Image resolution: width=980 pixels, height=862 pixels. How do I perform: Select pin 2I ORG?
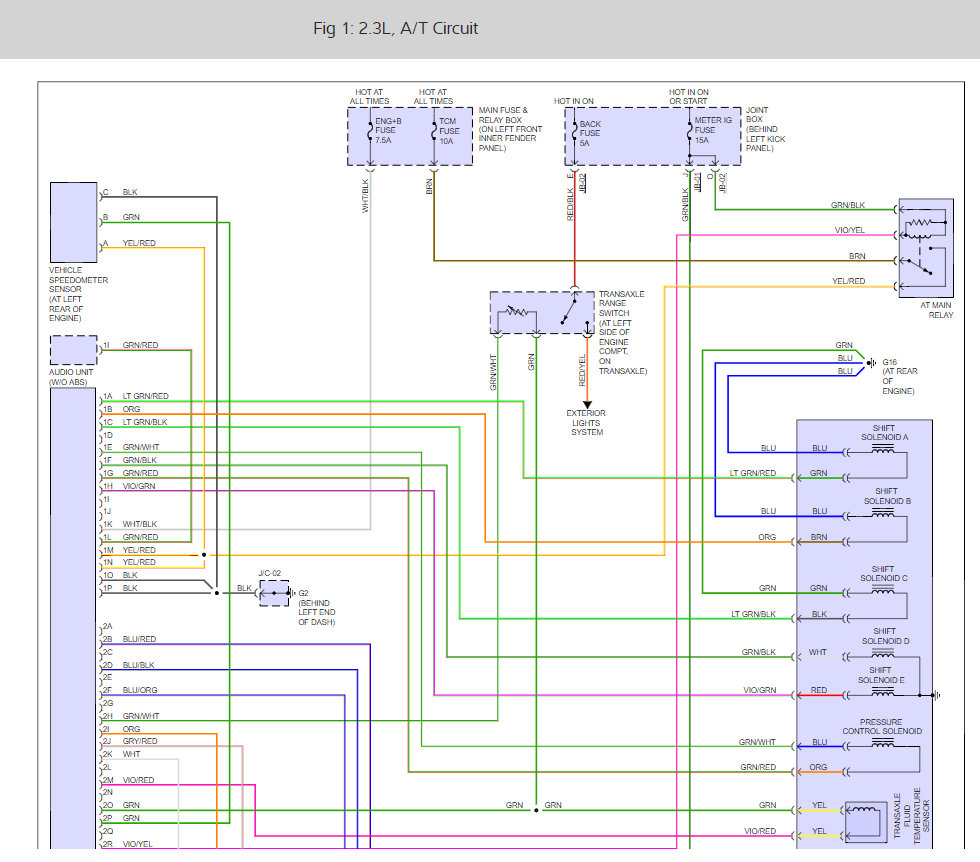coord(122,729)
